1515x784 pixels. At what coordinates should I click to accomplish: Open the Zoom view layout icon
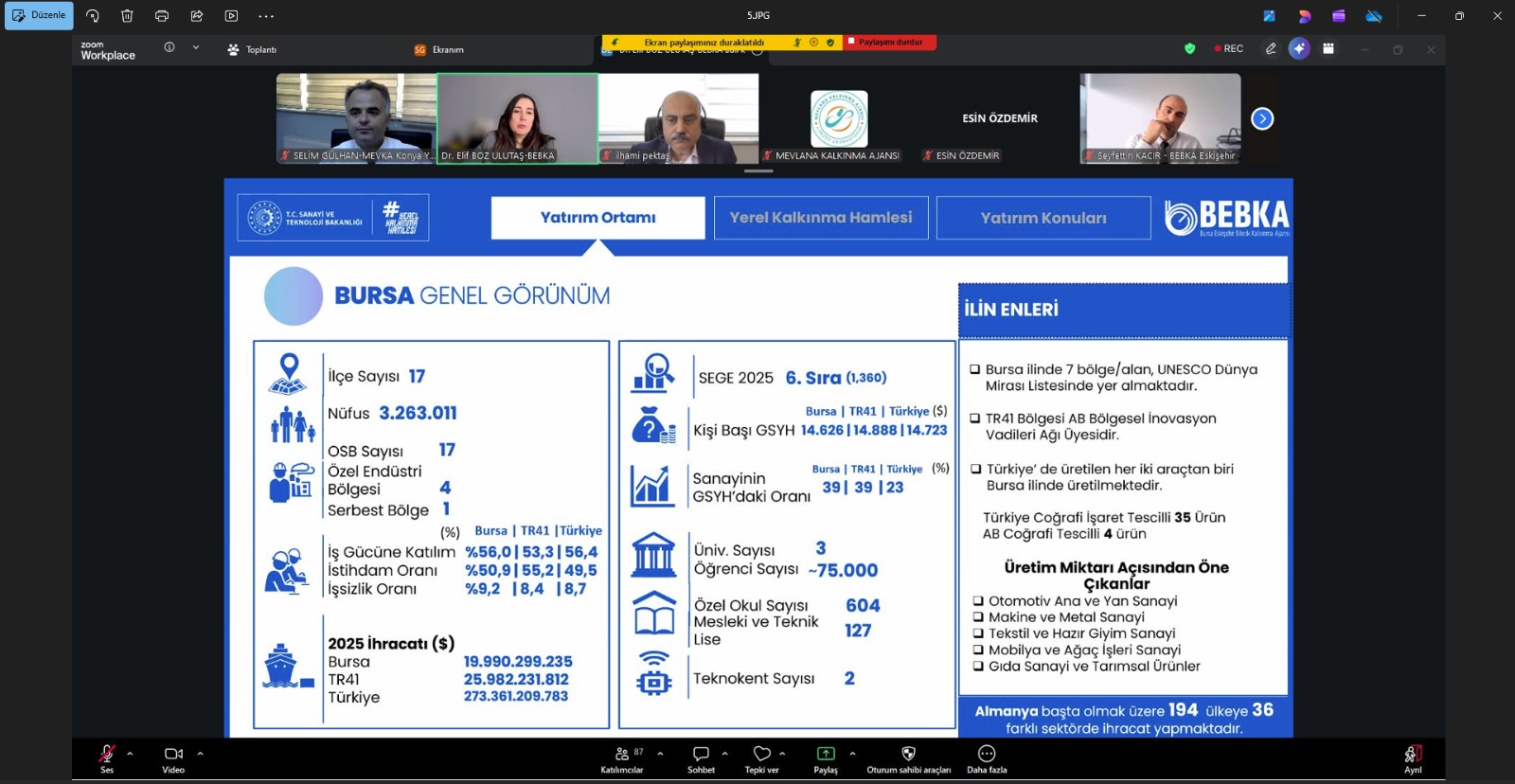pyautogui.click(x=1328, y=48)
